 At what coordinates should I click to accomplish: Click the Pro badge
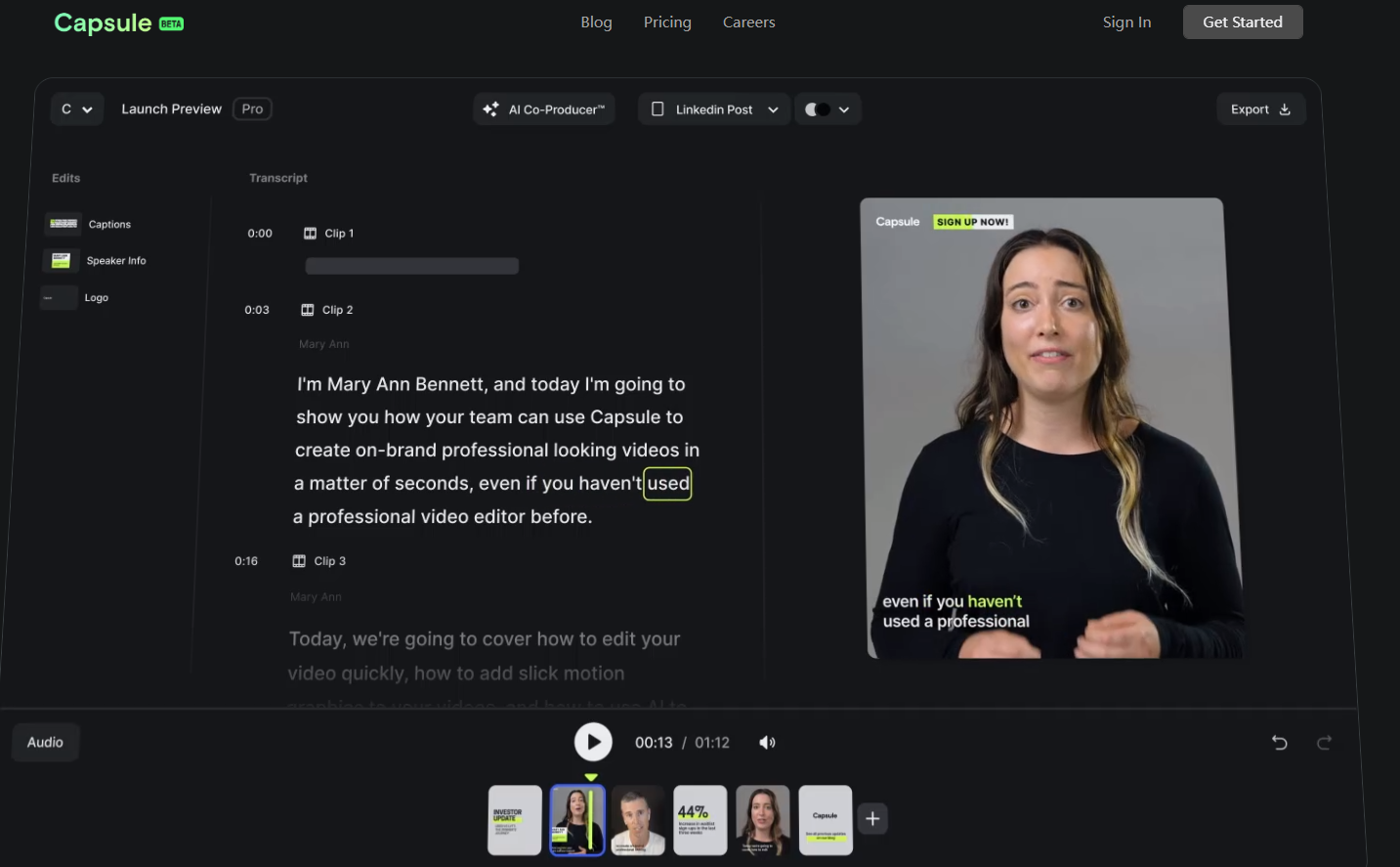(x=252, y=109)
